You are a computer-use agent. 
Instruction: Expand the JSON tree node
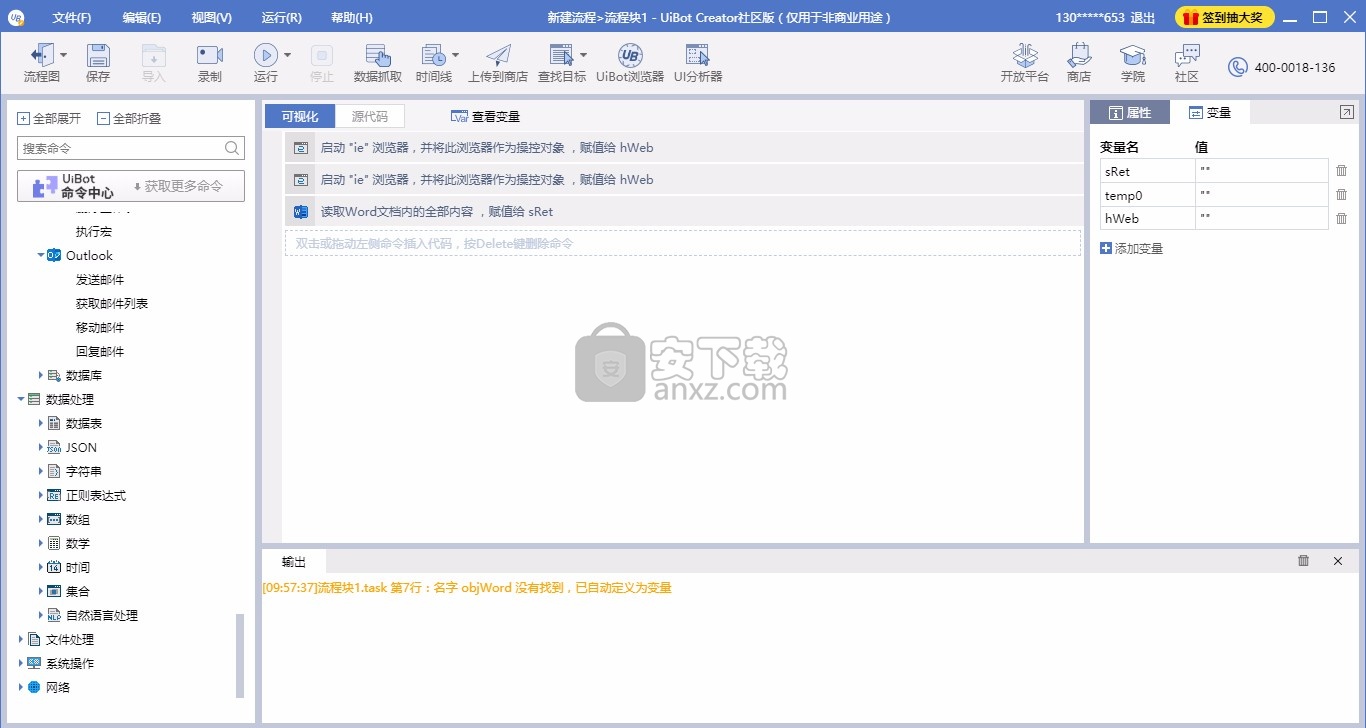coord(41,447)
